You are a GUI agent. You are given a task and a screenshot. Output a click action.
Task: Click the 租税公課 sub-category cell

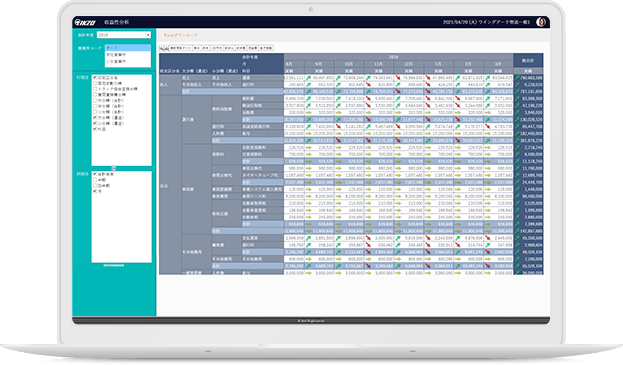(226, 214)
